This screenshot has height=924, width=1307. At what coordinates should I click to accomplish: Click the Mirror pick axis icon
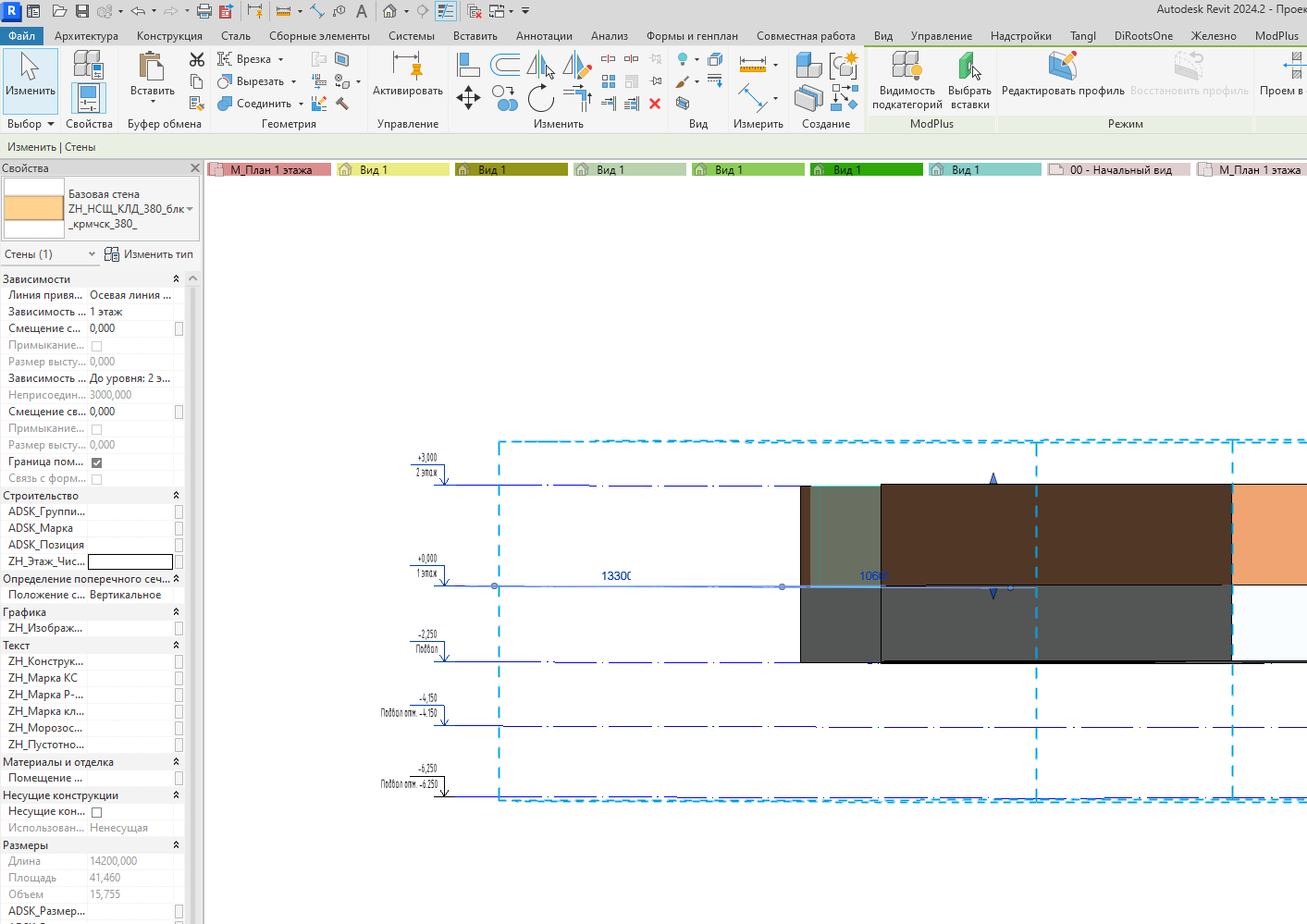[x=540, y=65]
